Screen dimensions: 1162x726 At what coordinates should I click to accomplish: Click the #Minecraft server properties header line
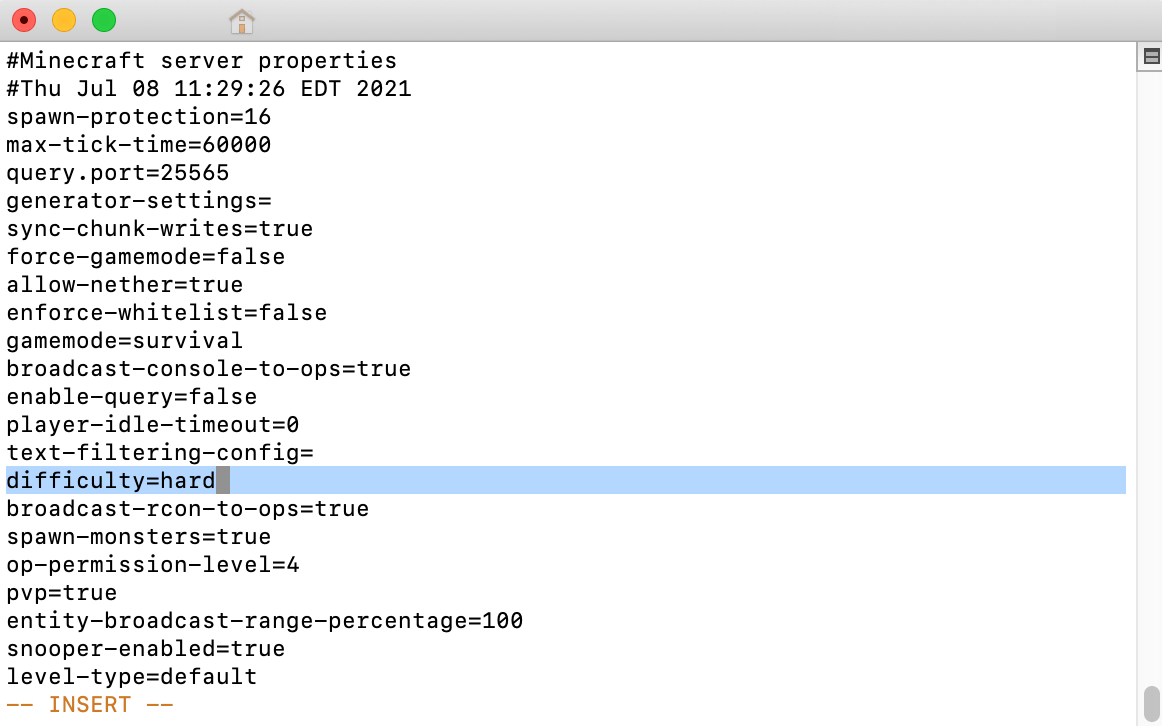(x=201, y=61)
